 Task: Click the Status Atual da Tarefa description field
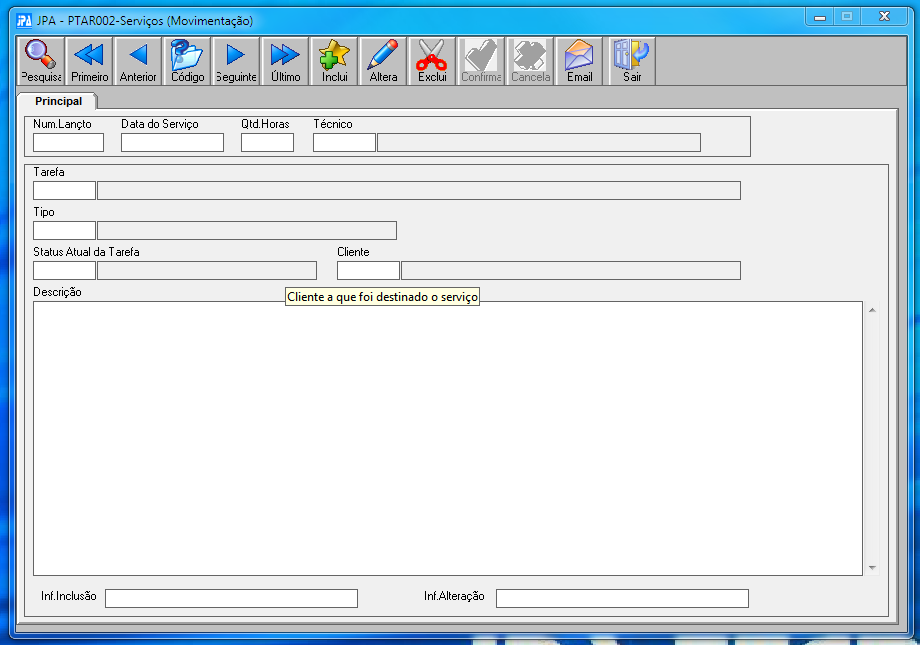pos(207,271)
